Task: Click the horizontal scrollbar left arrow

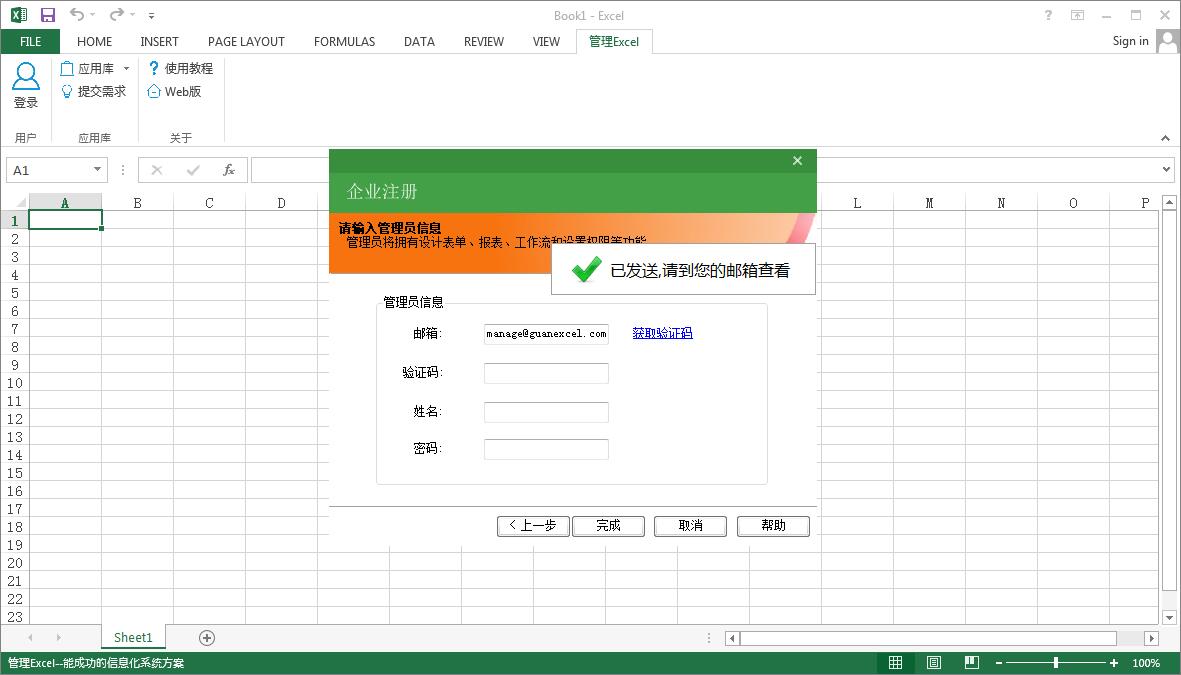Action: click(x=732, y=638)
